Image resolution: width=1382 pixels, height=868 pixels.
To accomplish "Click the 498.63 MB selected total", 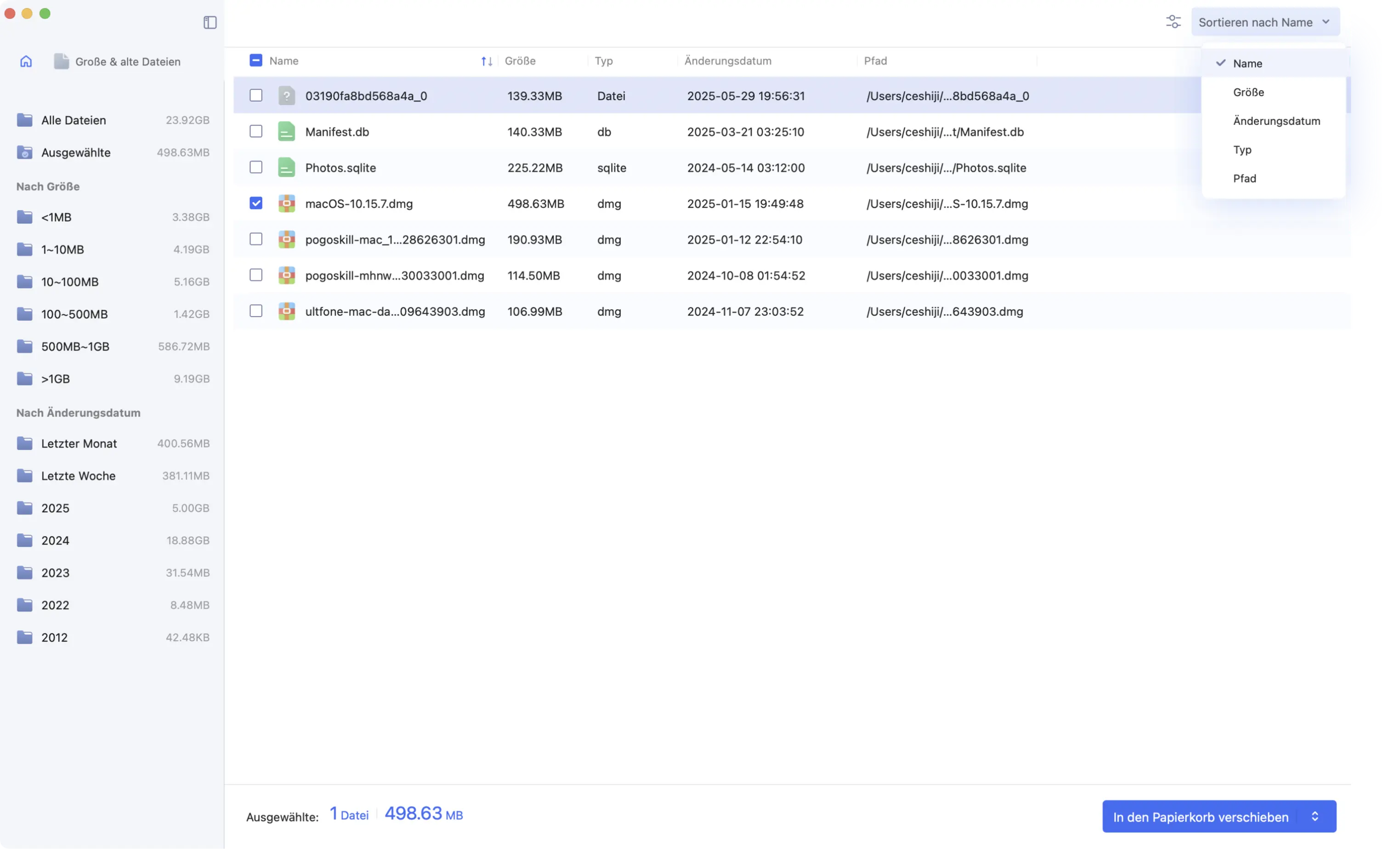I will point(424,813).
